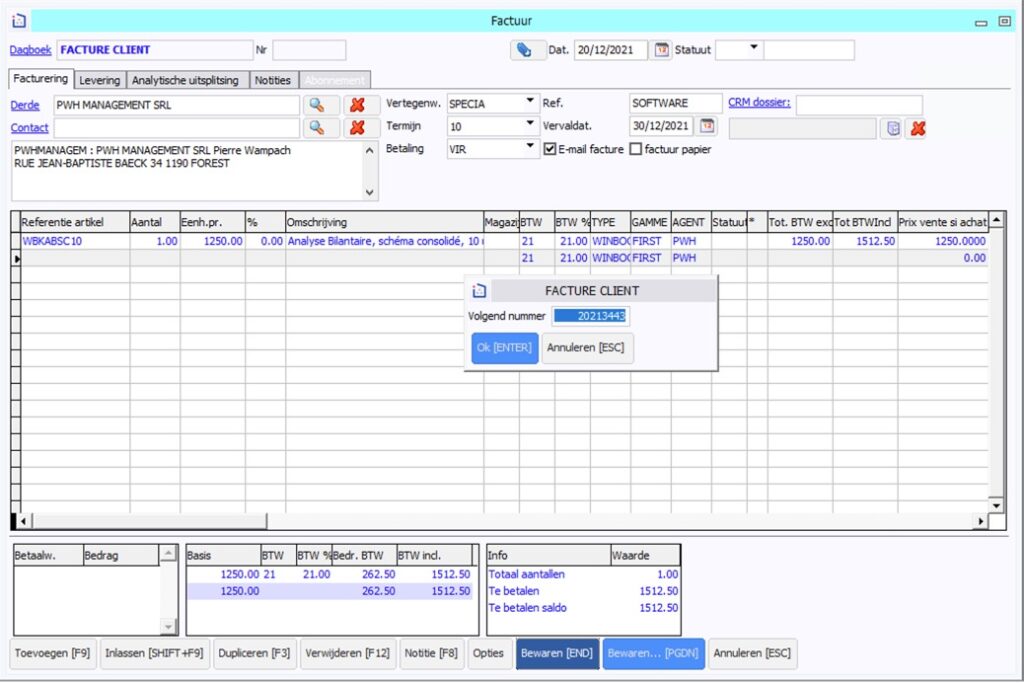Switch to the Facturering tab
The height and width of the screenshot is (683, 1024).
pyautogui.click(x=40, y=78)
